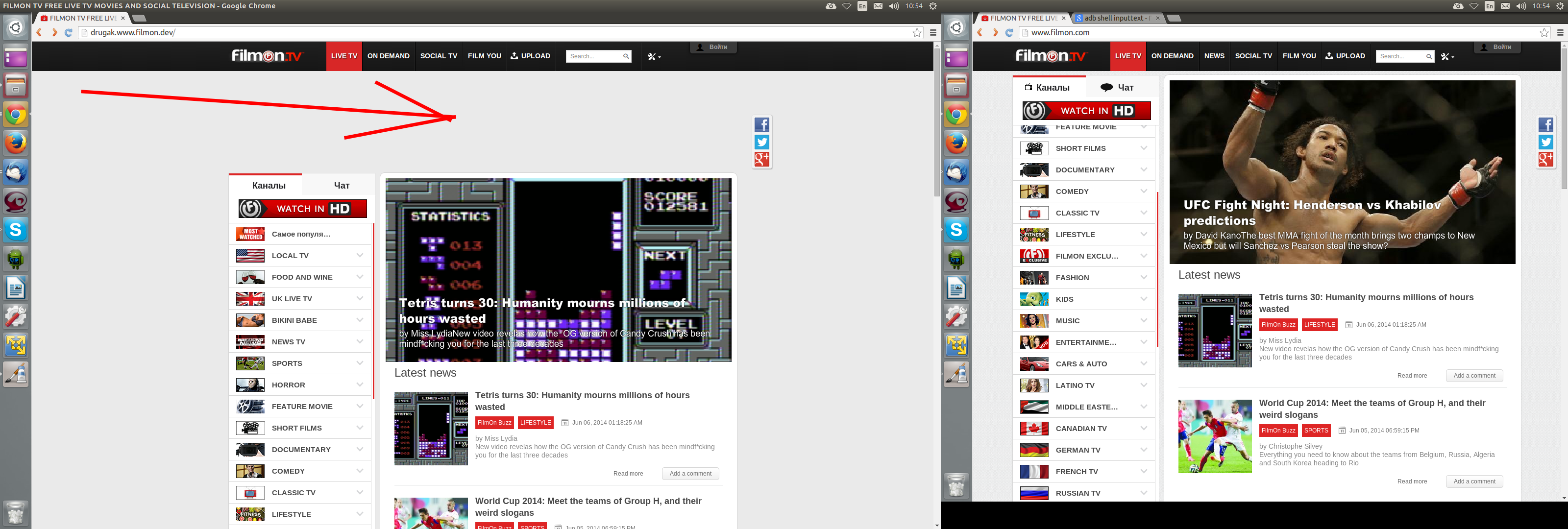Image resolution: width=1568 pixels, height=529 pixels.
Task: Open the NEWS menu in right navigation bar
Action: [x=1214, y=56]
